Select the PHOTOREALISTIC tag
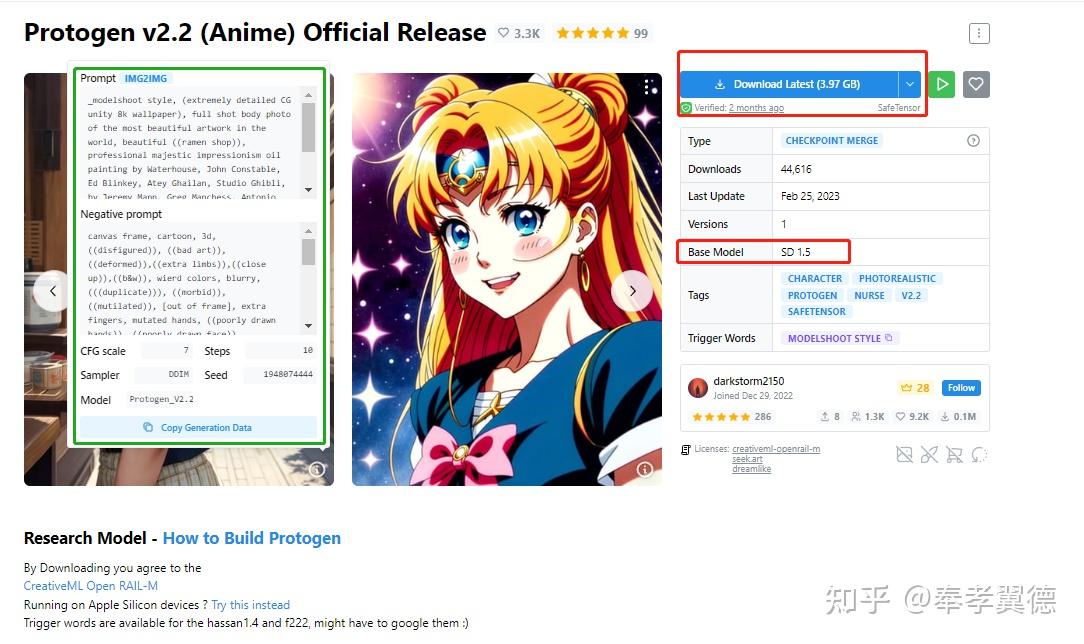This screenshot has height=644, width=1084. (897, 278)
